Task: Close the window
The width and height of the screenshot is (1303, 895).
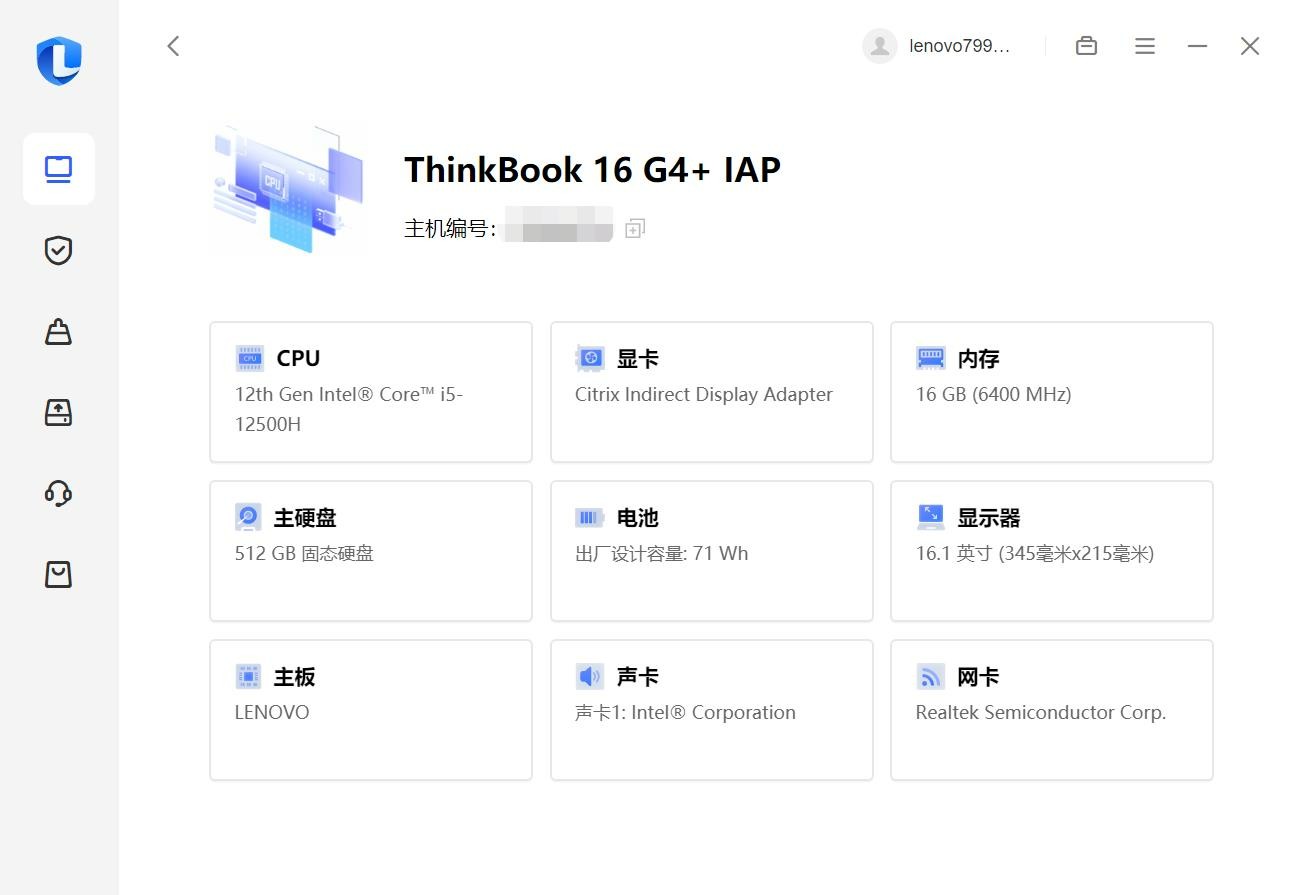Action: click(x=1250, y=46)
